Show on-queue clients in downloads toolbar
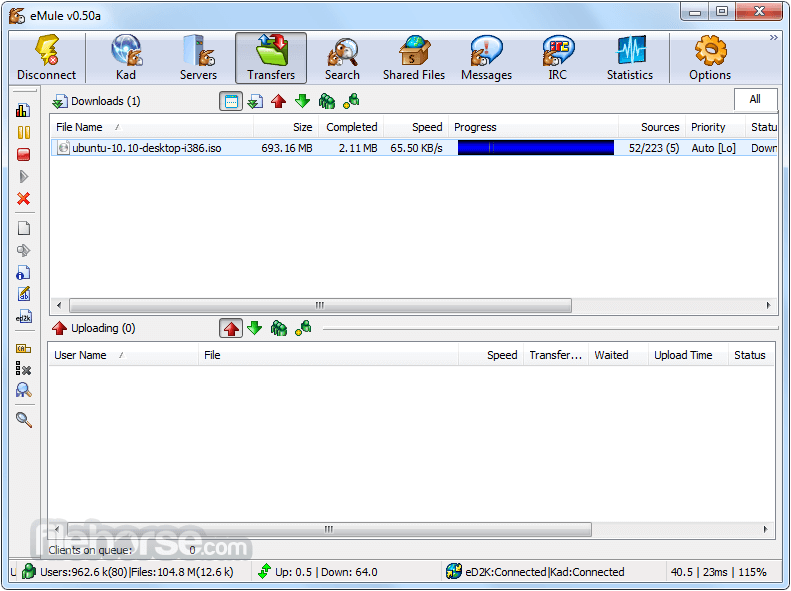The image size is (791, 591). tap(326, 101)
